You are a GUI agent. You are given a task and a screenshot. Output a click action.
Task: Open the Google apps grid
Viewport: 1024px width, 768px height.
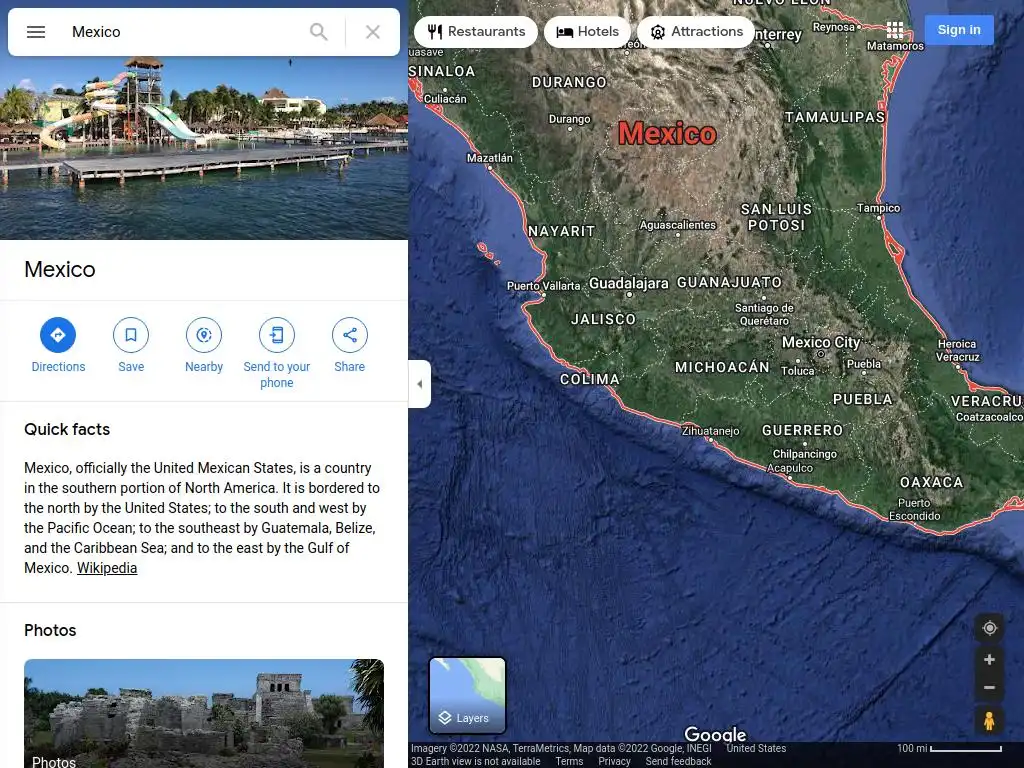coord(895,30)
